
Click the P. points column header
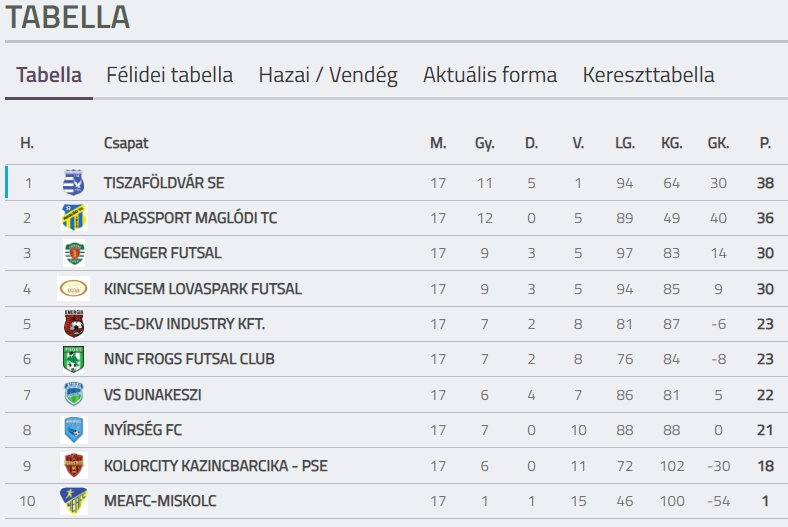tap(765, 143)
